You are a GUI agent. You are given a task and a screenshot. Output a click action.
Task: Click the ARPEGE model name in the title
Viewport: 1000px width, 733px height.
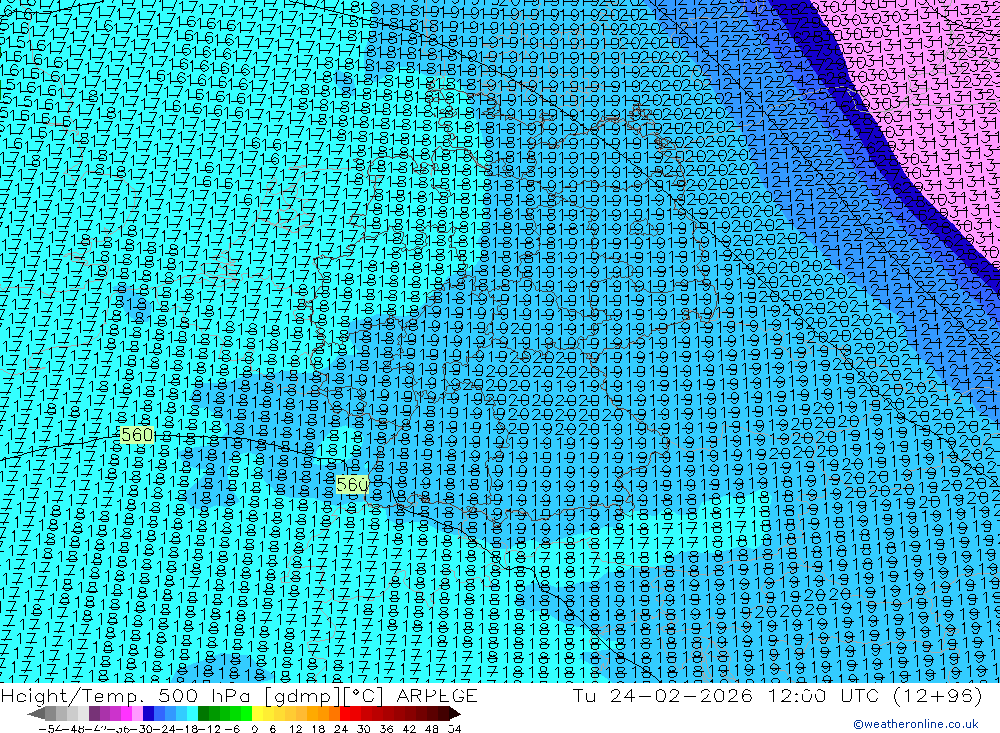click(437, 695)
